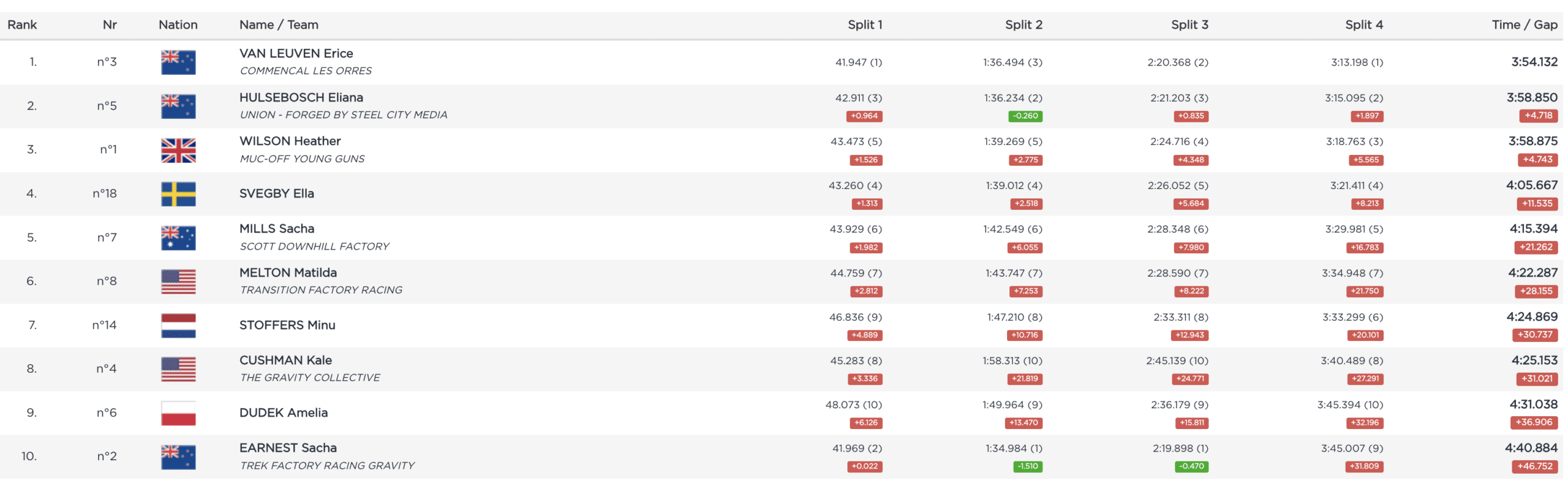Viewport: 1568px width, 481px height.
Task: Click the British flag in WILSON Heather's row
Action: point(178,150)
